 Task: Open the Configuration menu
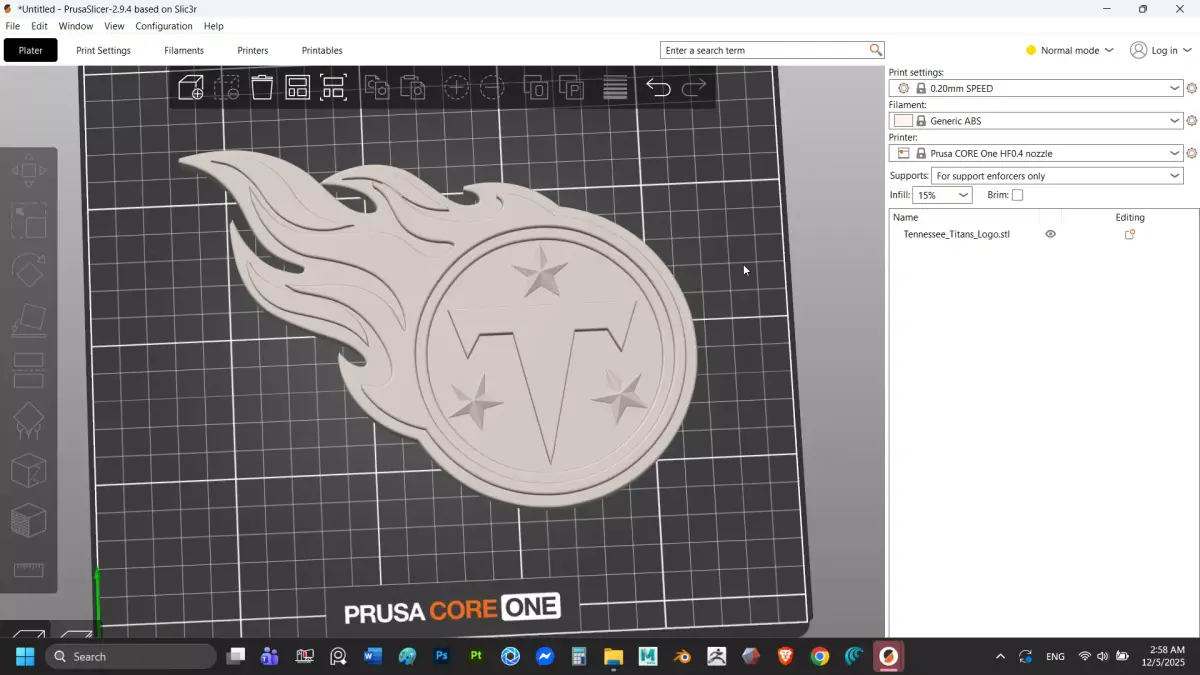(x=164, y=26)
